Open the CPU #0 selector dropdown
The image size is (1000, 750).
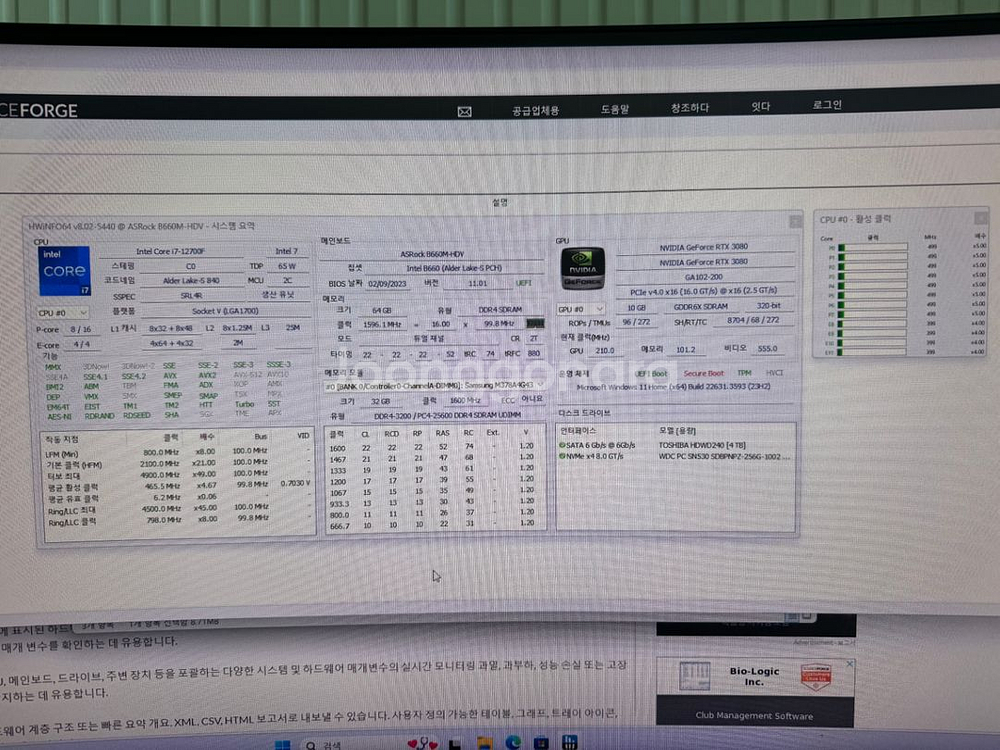point(63,313)
